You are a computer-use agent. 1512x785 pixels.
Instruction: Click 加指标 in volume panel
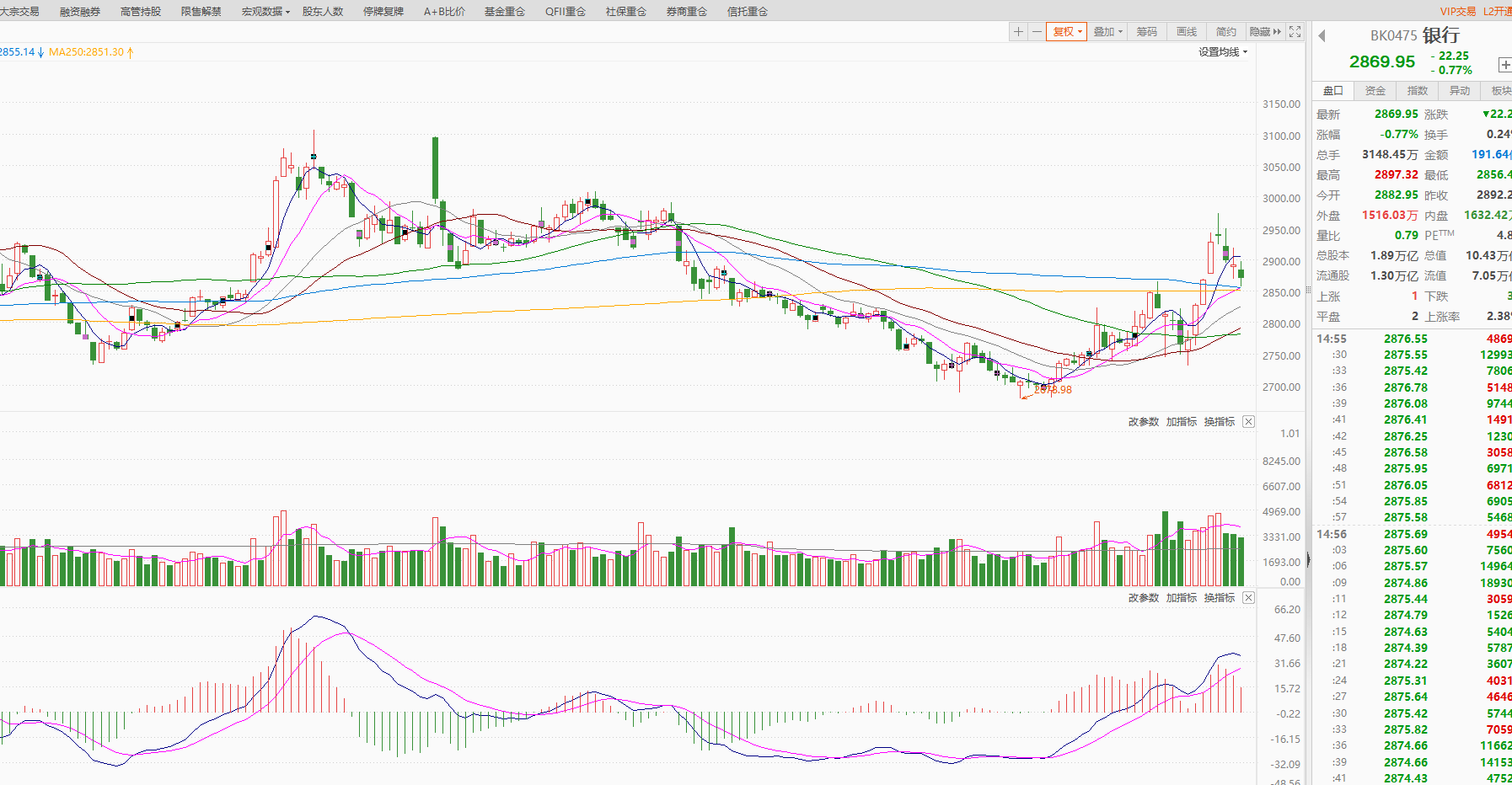point(1182,422)
